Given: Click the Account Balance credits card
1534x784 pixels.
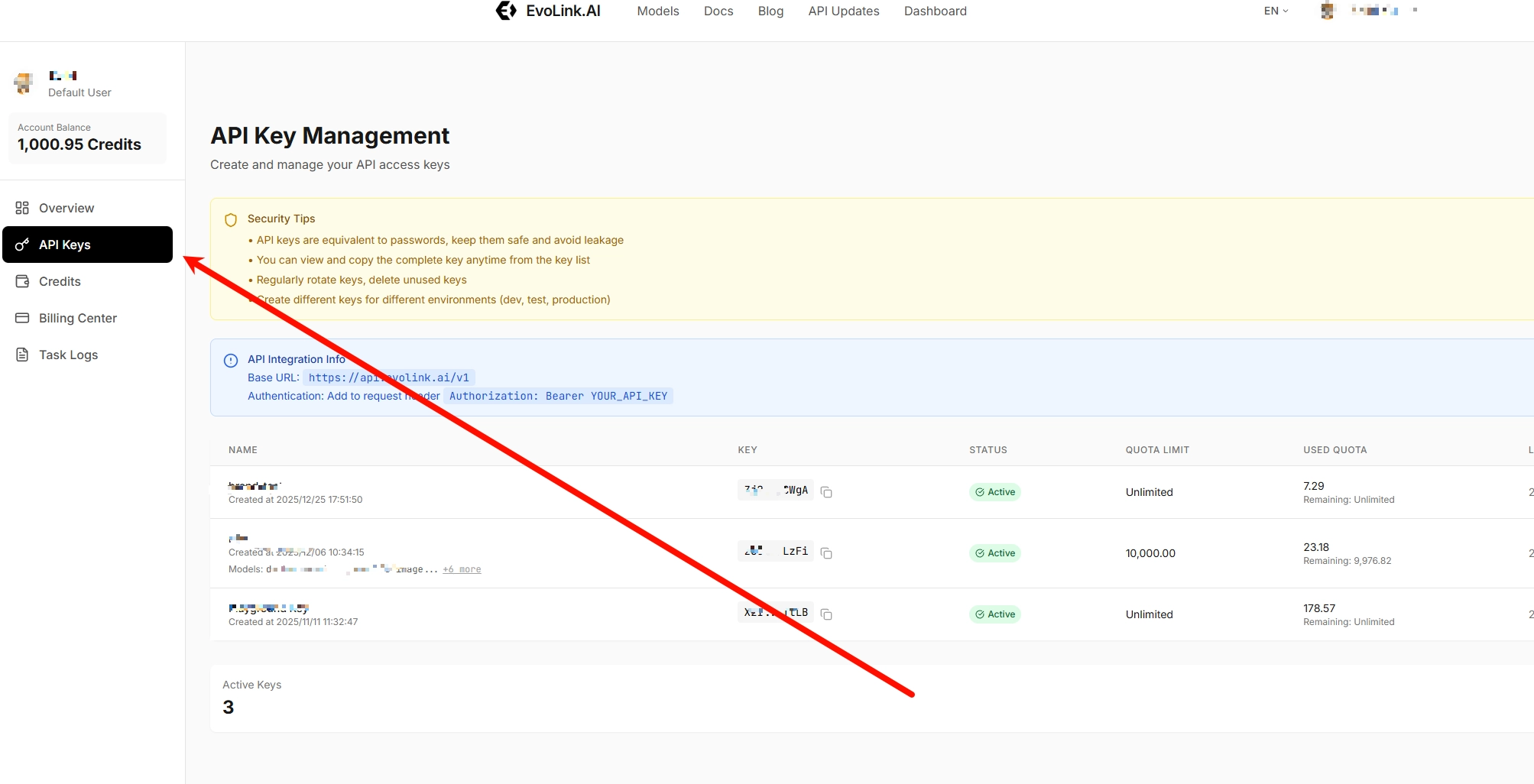Looking at the screenshot, I should tap(87, 138).
